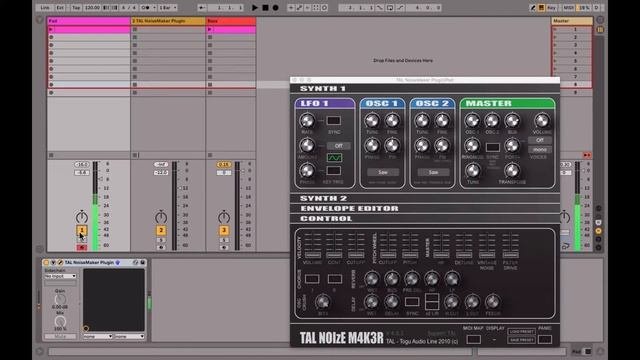Click the Osc Crush Bits knob

[x=322, y=302]
